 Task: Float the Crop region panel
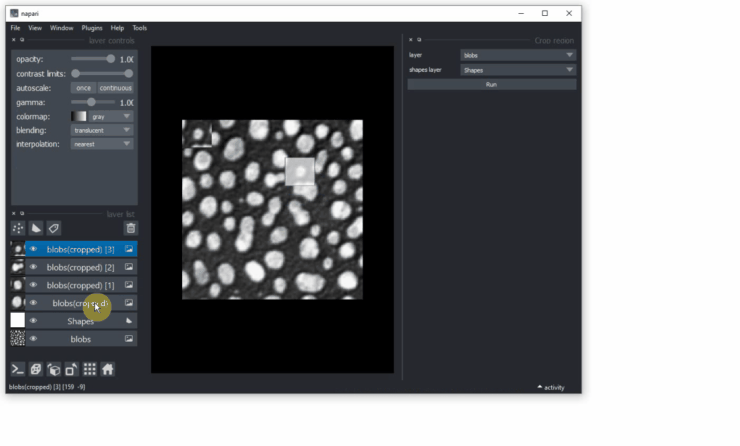pos(419,40)
